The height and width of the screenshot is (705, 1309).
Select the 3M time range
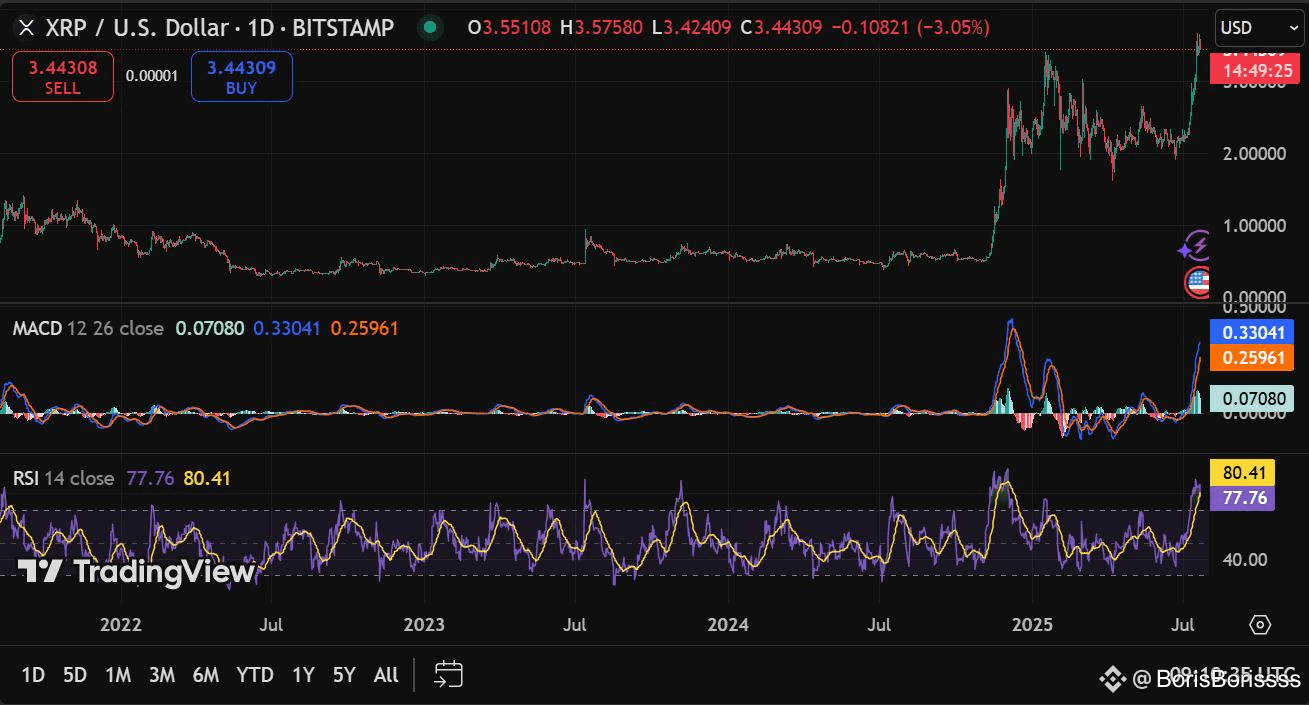tap(162, 675)
